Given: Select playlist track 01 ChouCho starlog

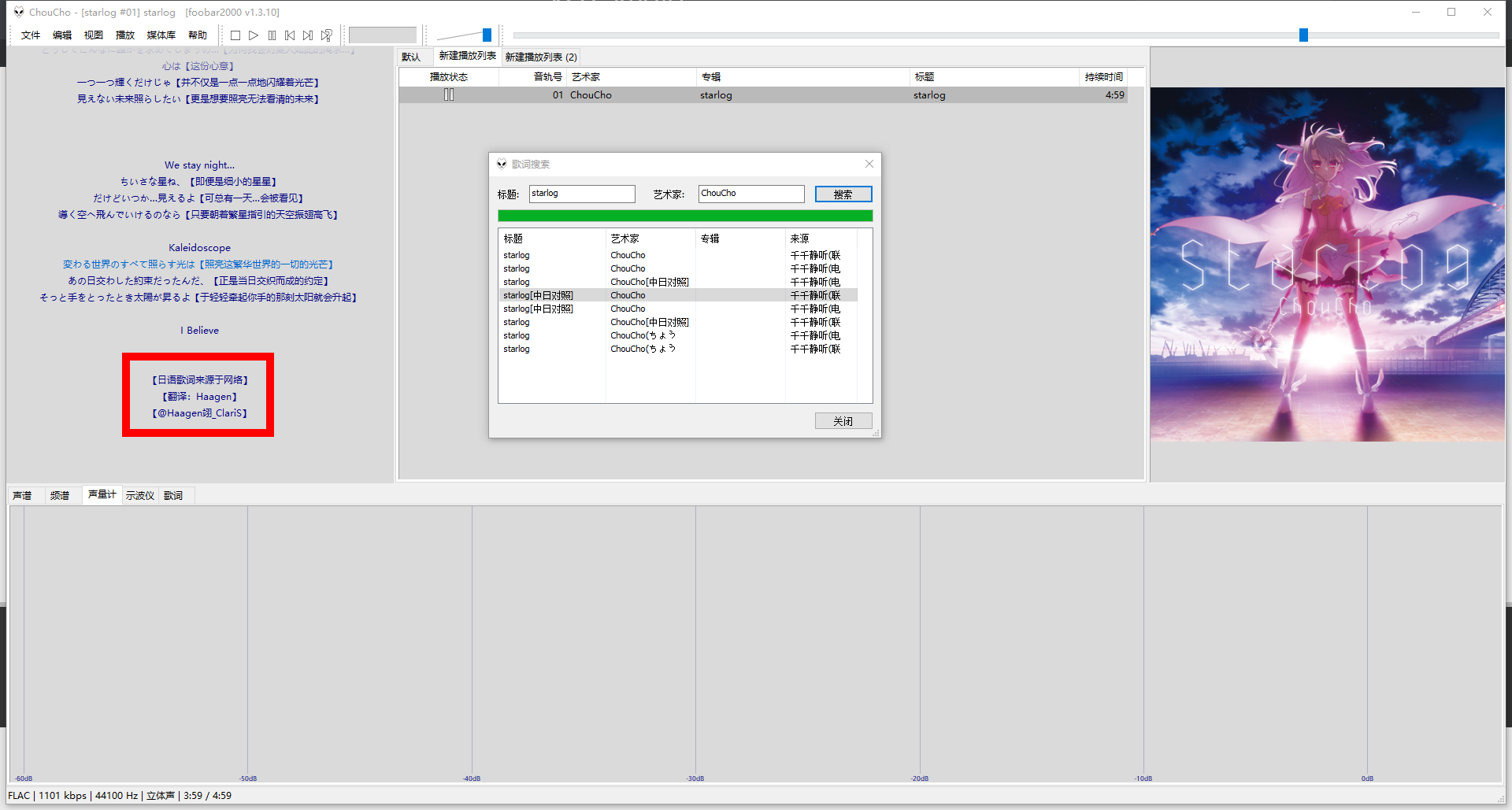Looking at the screenshot, I should pyautogui.click(x=763, y=94).
